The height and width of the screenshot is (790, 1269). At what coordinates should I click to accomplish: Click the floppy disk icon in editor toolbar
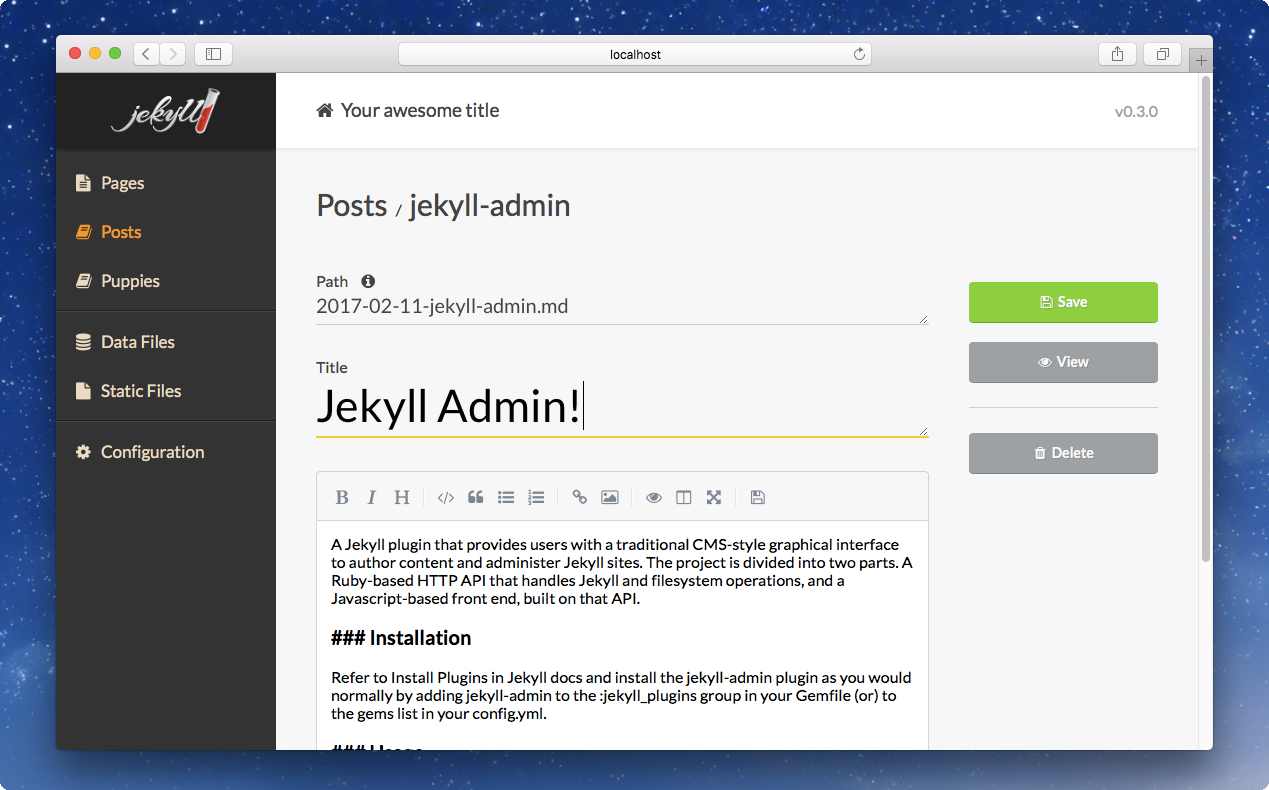(x=757, y=497)
